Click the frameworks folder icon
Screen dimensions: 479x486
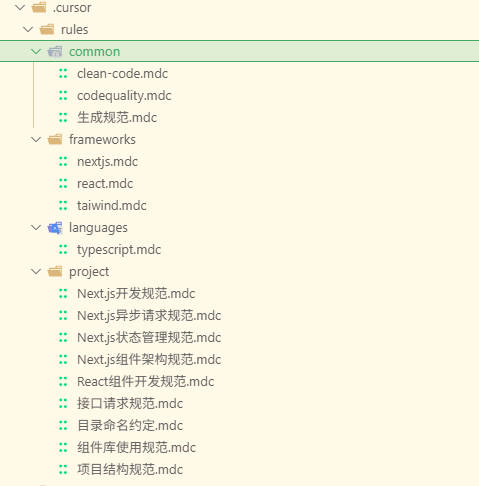tap(55, 139)
